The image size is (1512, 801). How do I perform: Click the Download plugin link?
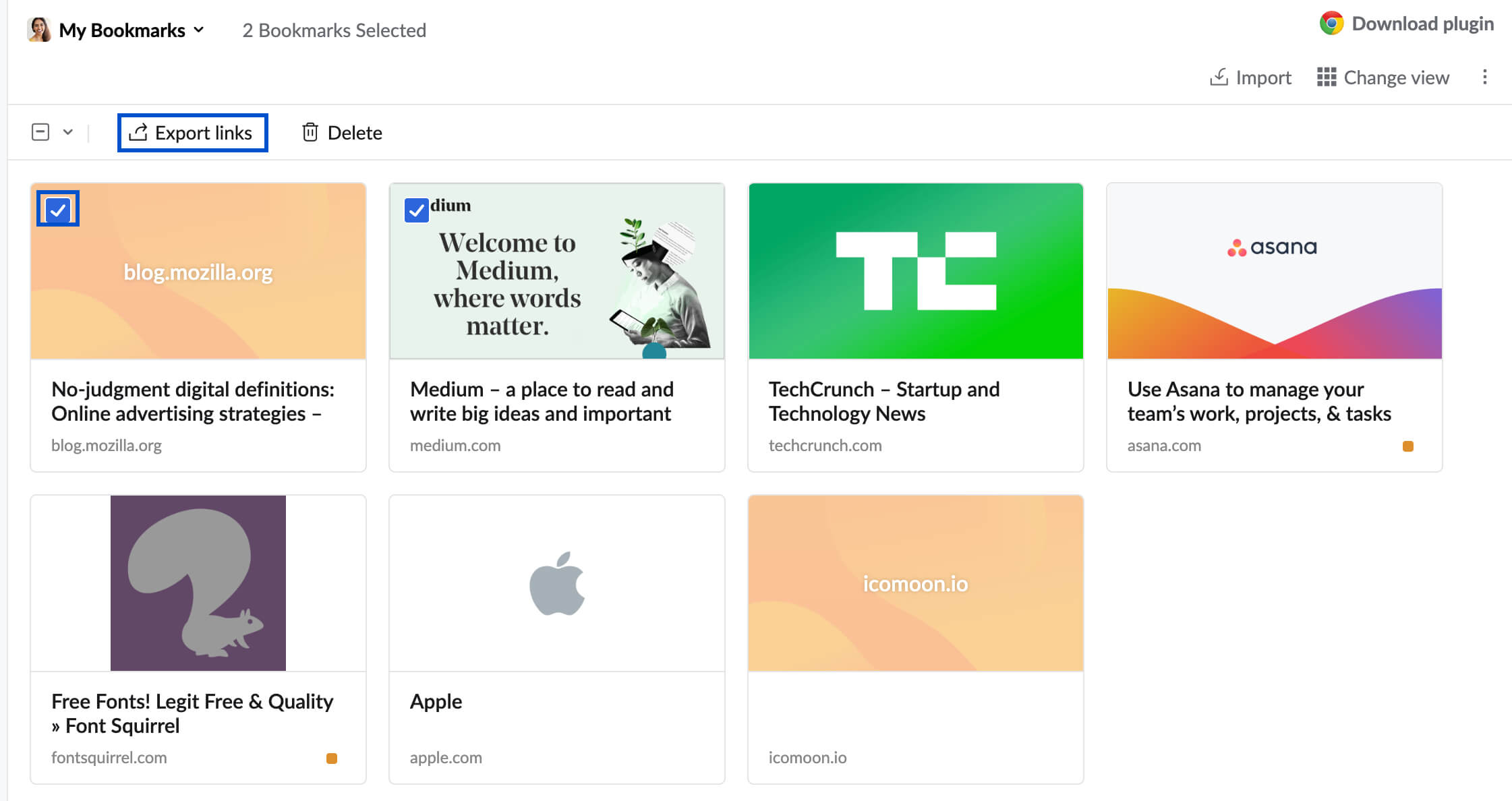pos(1422,24)
